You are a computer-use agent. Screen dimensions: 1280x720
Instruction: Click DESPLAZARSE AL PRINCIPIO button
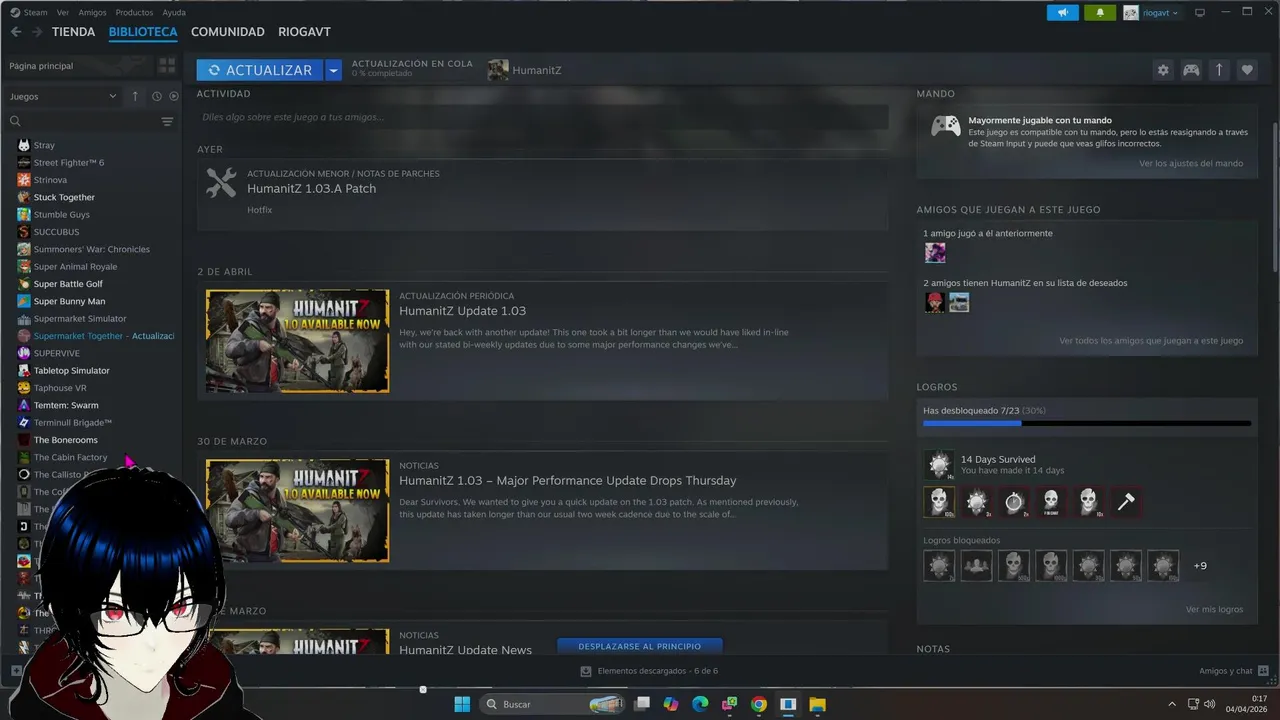tap(640, 646)
